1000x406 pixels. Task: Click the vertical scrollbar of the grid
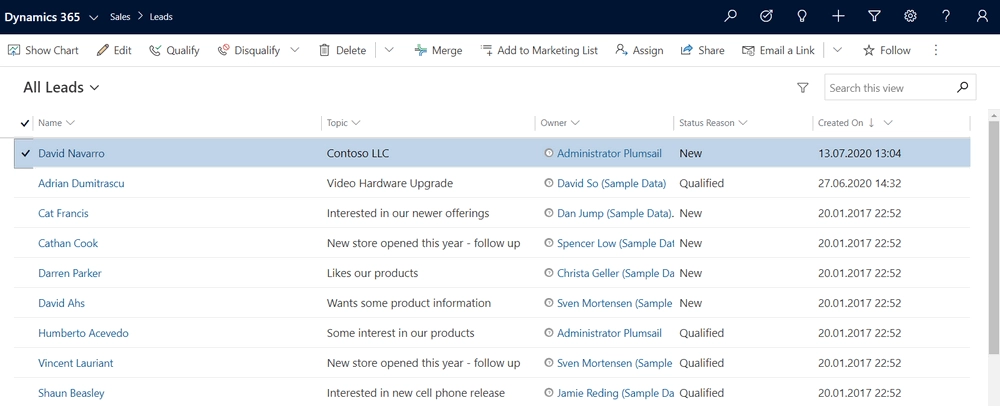coord(994,236)
